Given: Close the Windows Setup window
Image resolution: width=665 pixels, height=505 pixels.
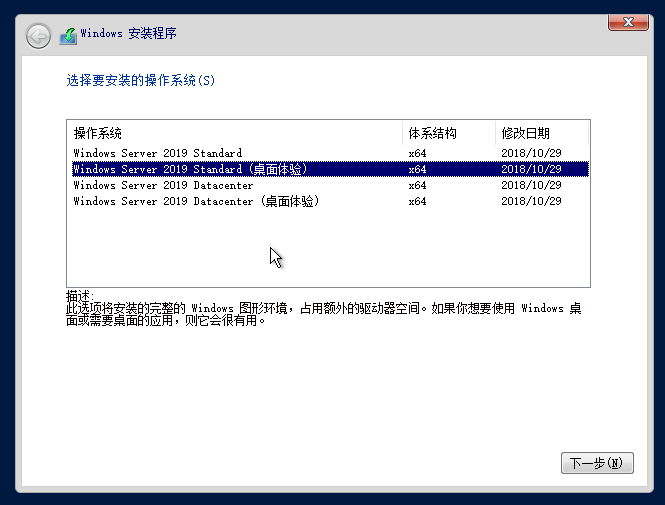Looking at the screenshot, I should [628, 22].
